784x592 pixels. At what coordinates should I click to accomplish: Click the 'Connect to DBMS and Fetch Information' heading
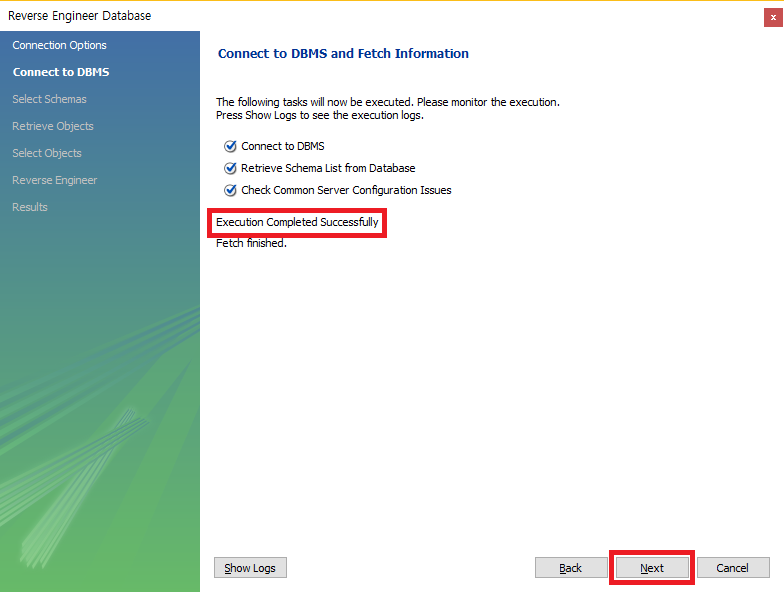coord(344,54)
